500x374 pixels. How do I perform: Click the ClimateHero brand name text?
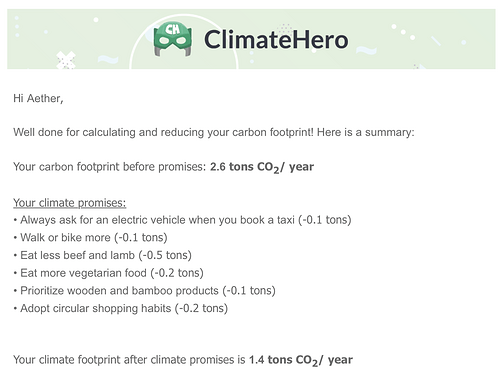[276, 40]
